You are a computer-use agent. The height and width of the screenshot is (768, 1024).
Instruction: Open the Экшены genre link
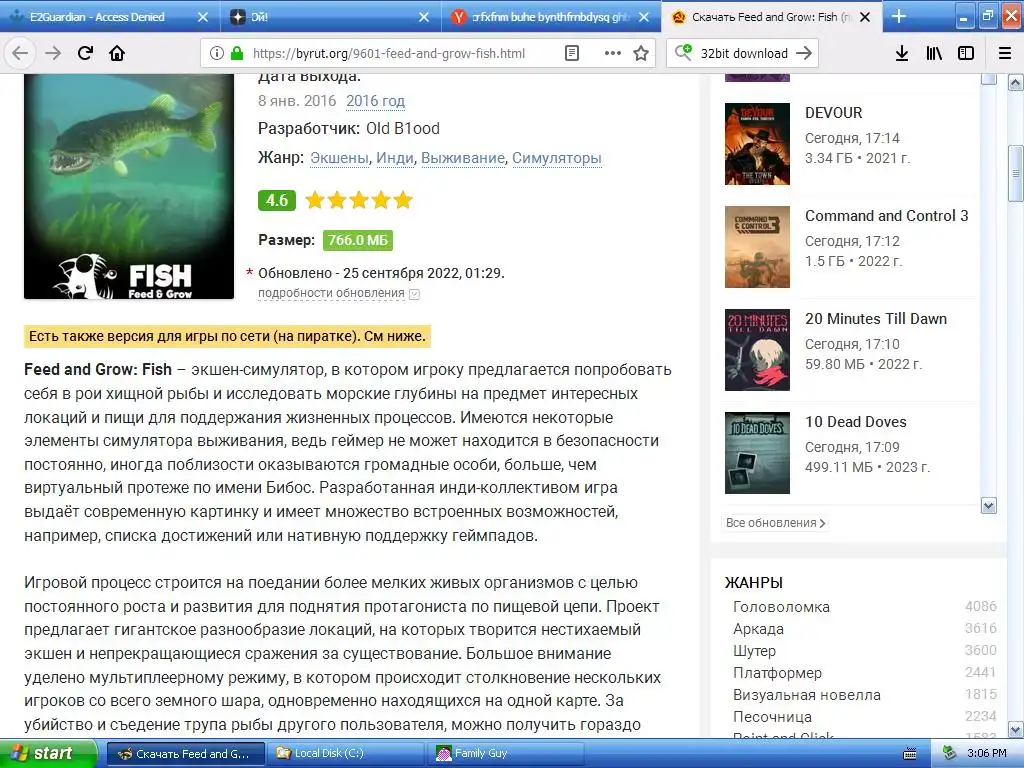340,158
